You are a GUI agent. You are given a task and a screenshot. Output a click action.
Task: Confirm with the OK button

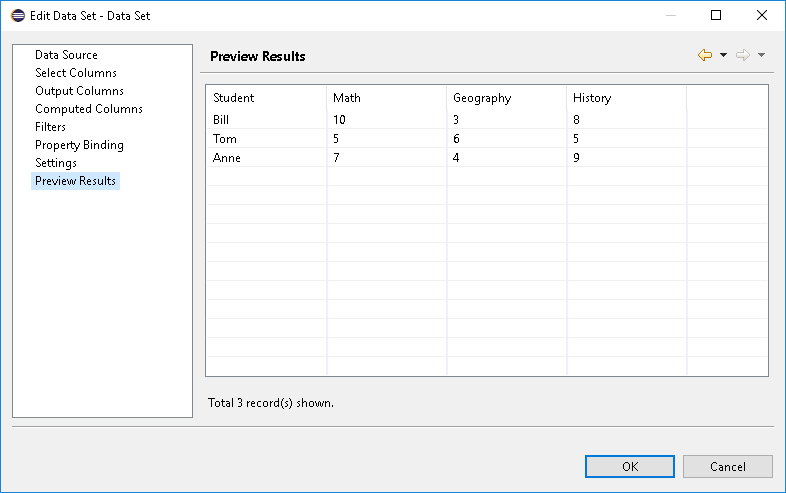coord(630,466)
